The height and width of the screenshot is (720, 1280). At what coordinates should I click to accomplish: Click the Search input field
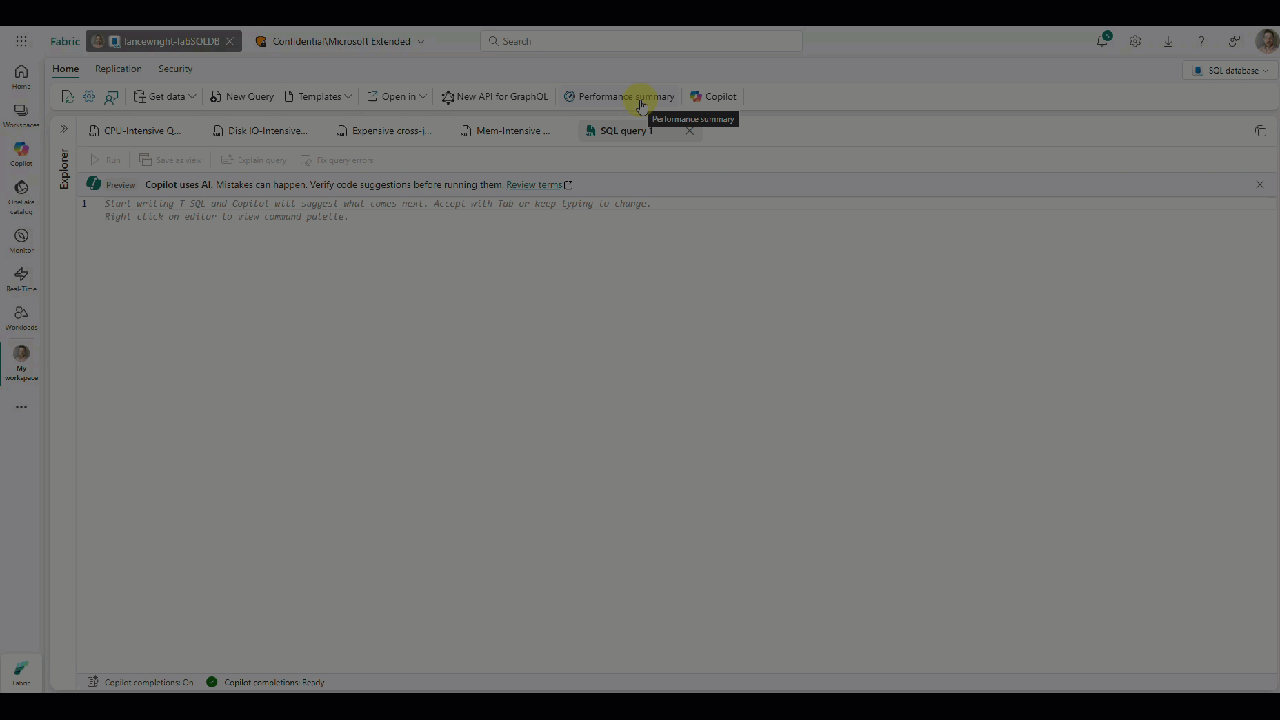coord(641,41)
